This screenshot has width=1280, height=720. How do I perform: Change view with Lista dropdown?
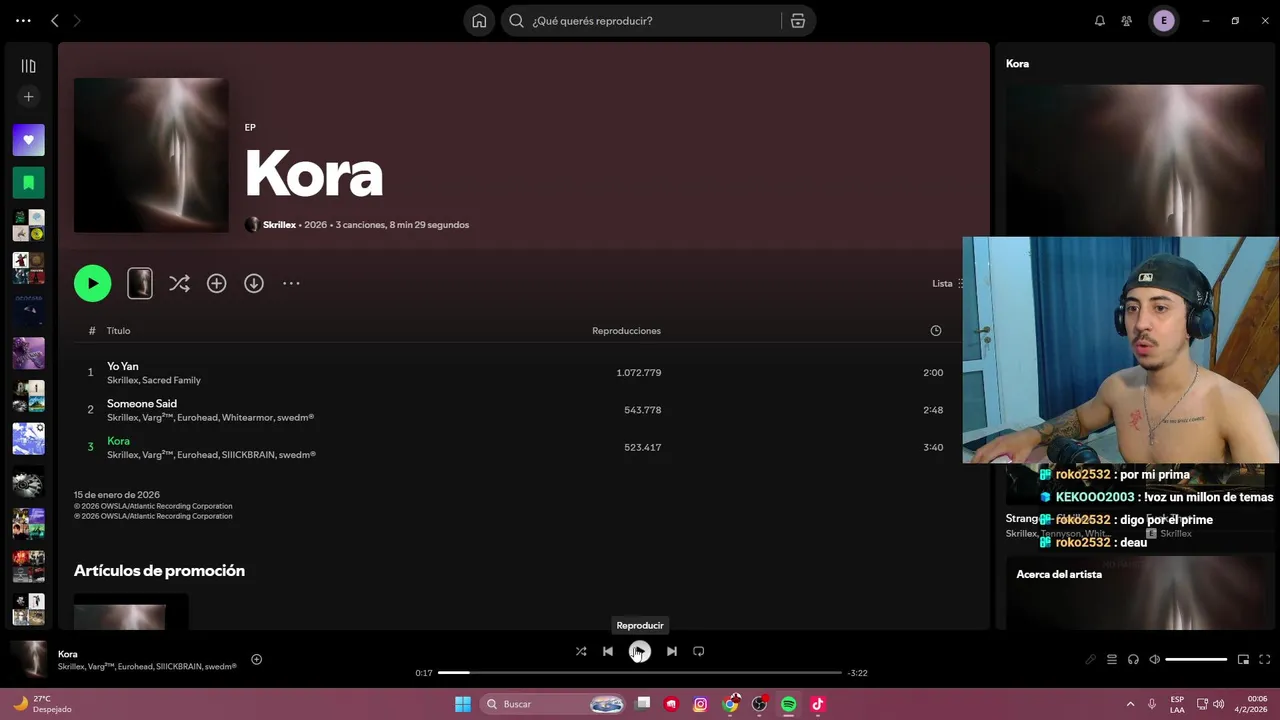[x=948, y=283]
